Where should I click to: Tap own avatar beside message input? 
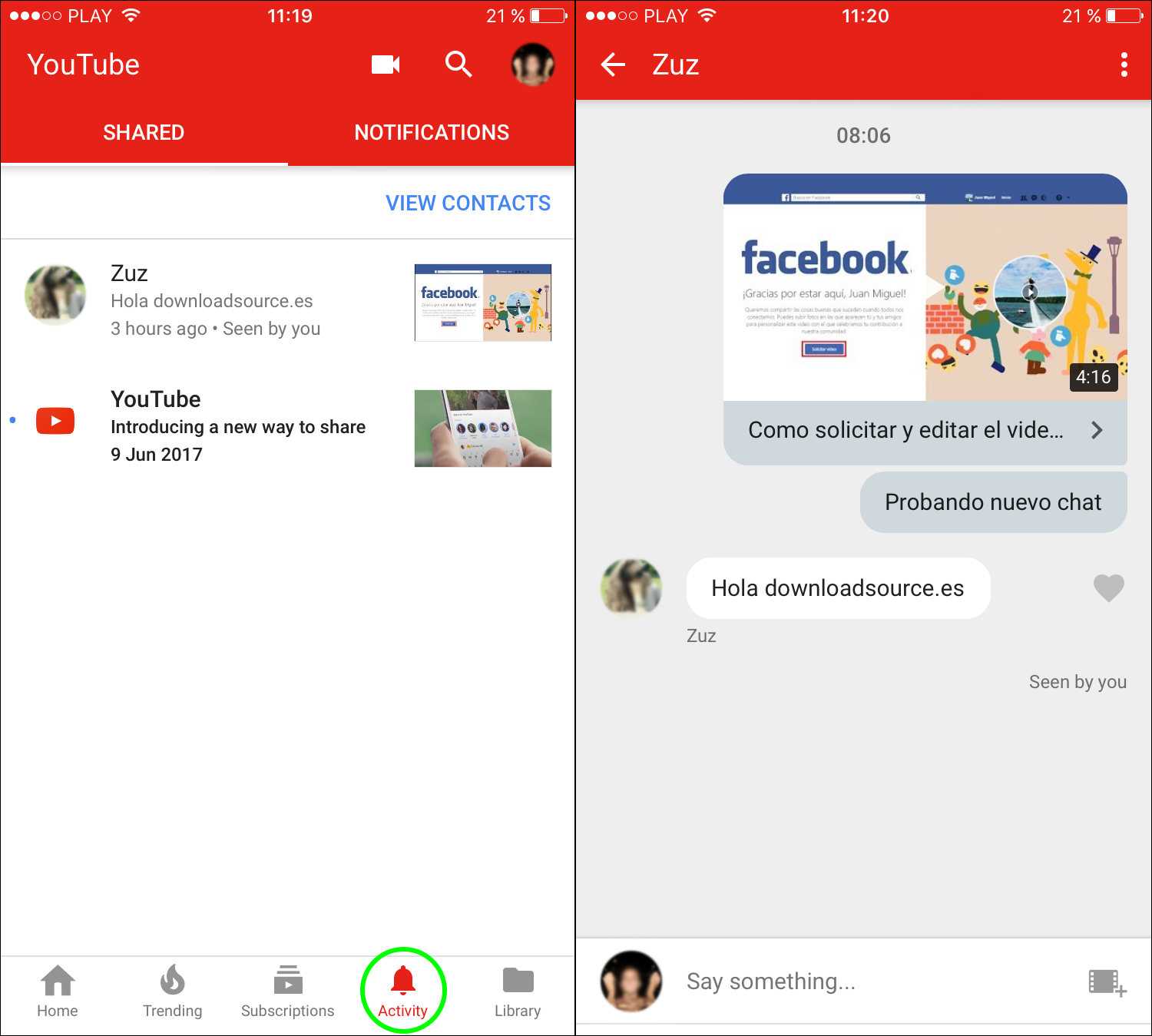coord(631,981)
